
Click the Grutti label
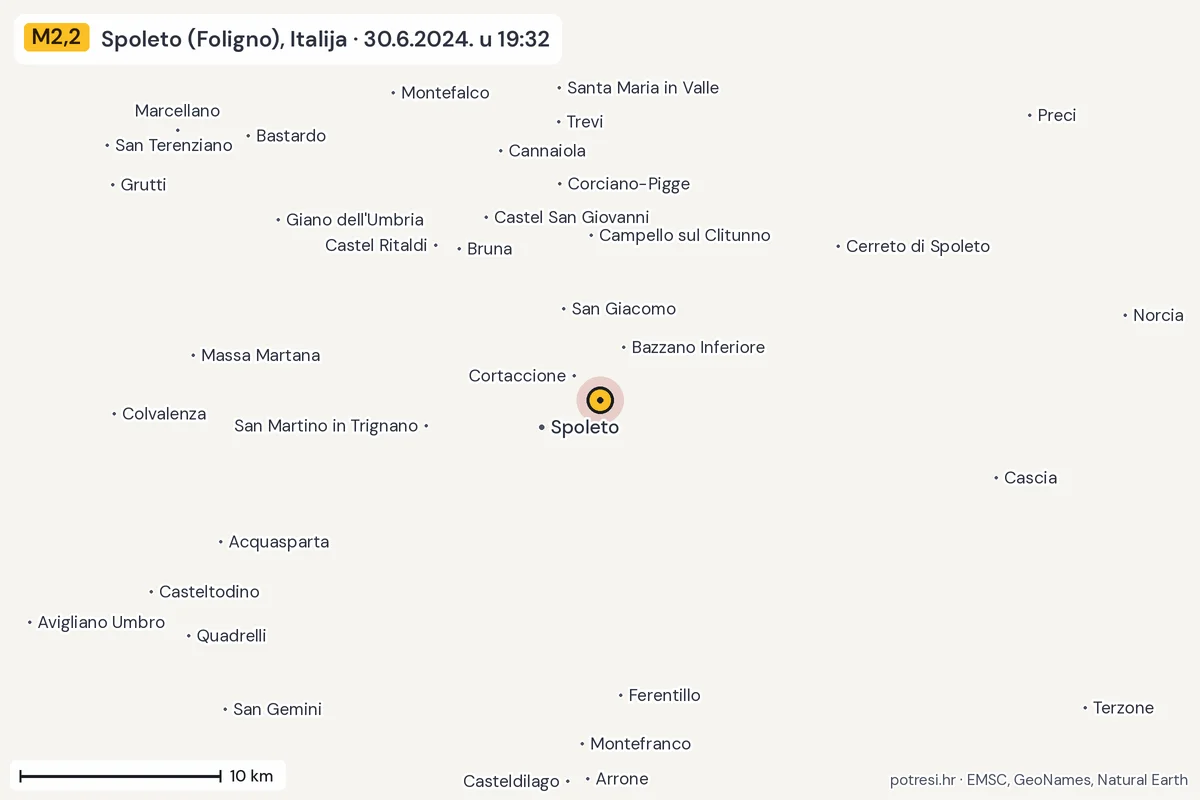pos(143,185)
